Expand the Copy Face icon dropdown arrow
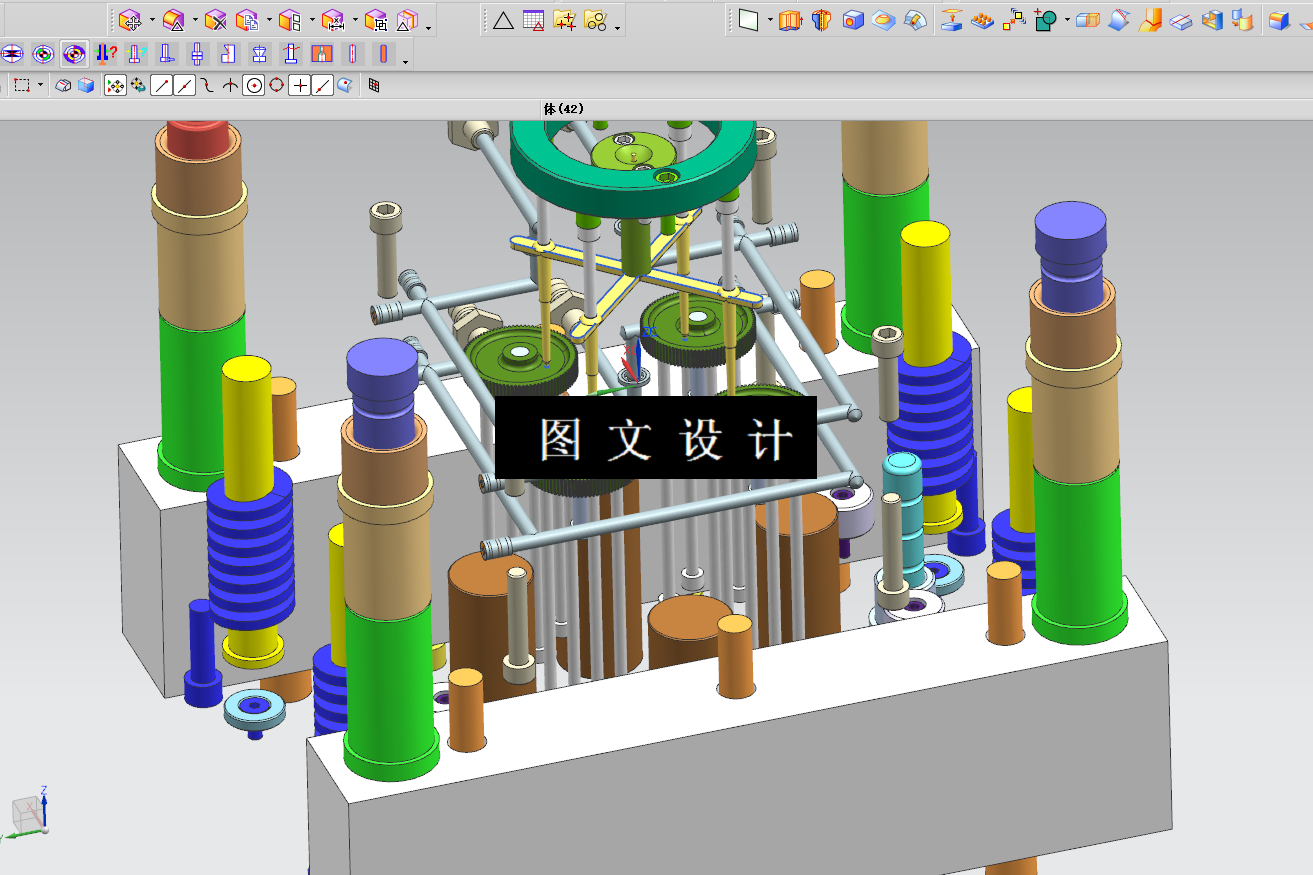 269,20
